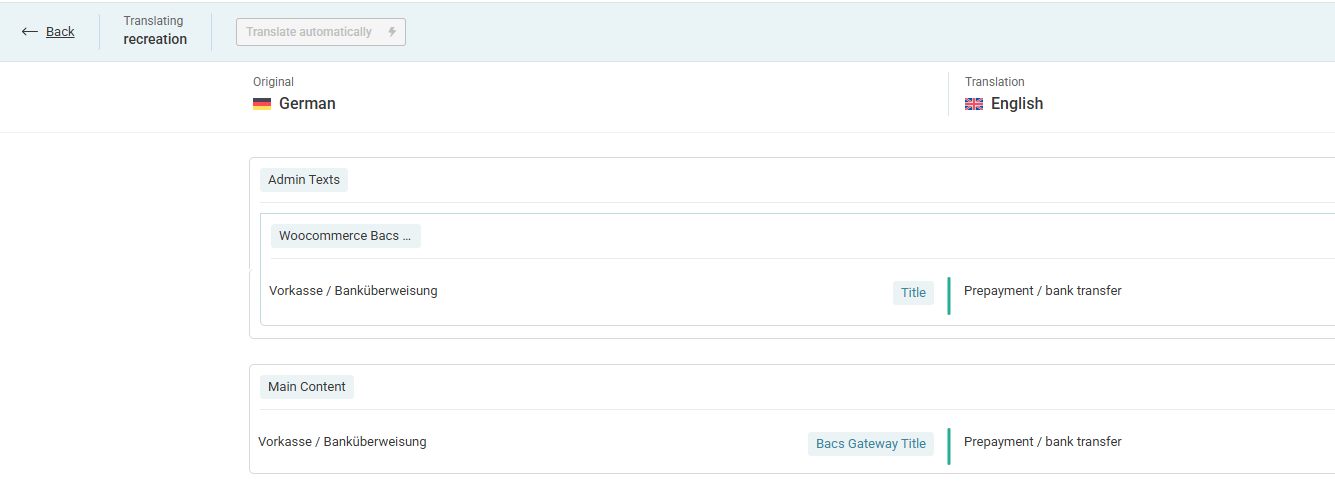Viewport: 1335px width, 496px height.
Task: Click green status bar beside Title tag
Action: (x=948, y=296)
